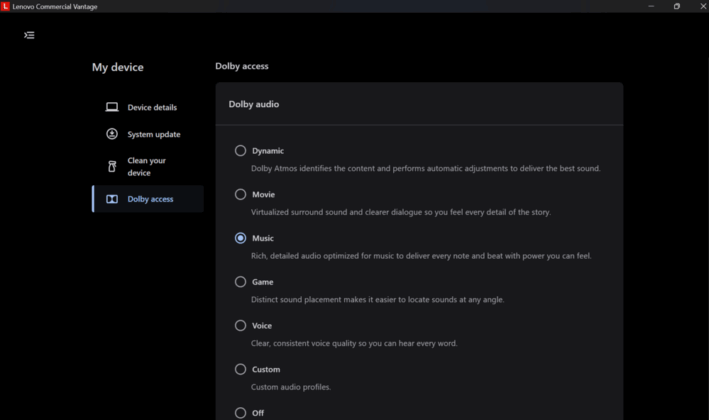This screenshot has width=709, height=420.
Task: Click the 'Dolby audio' card heading
Action: tap(254, 104)
